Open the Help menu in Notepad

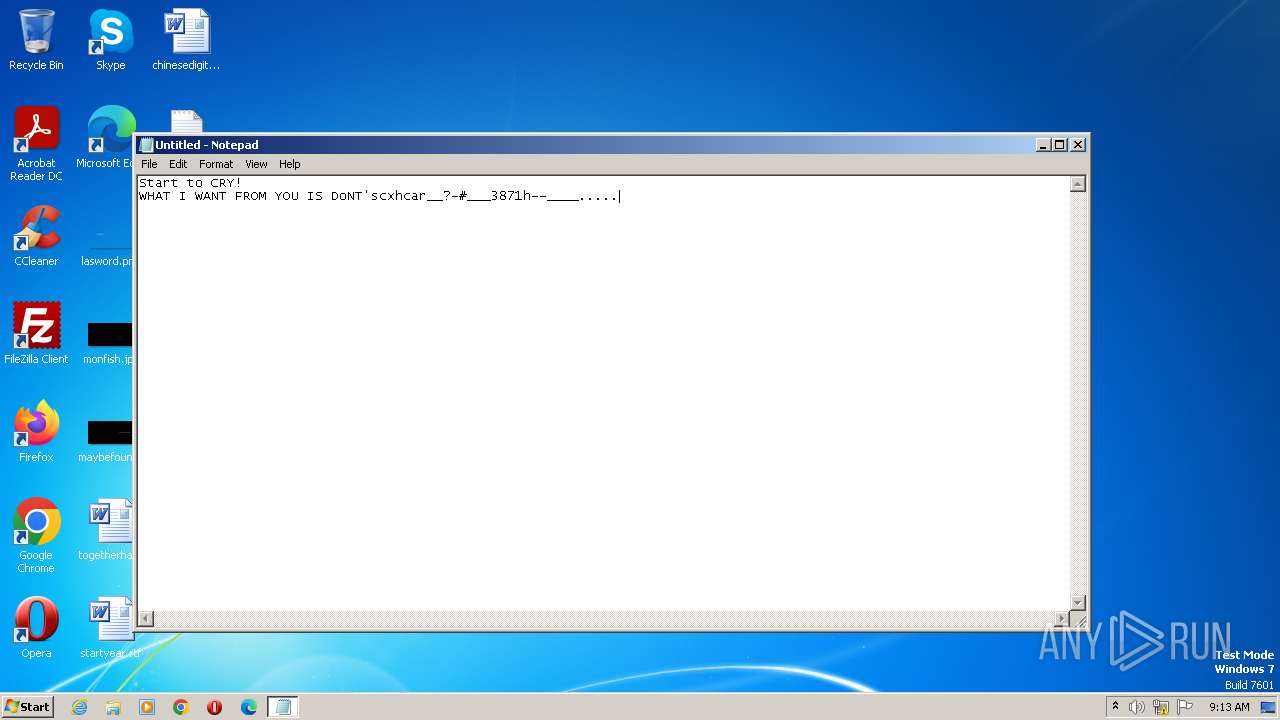pyautogui.click(x=290, y=164)
